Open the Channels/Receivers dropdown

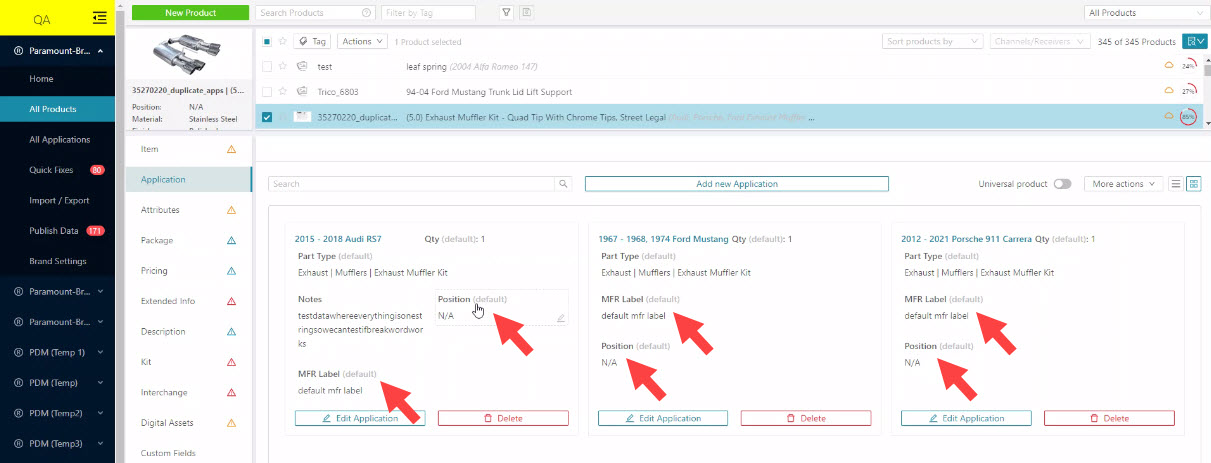(1040, 41)
